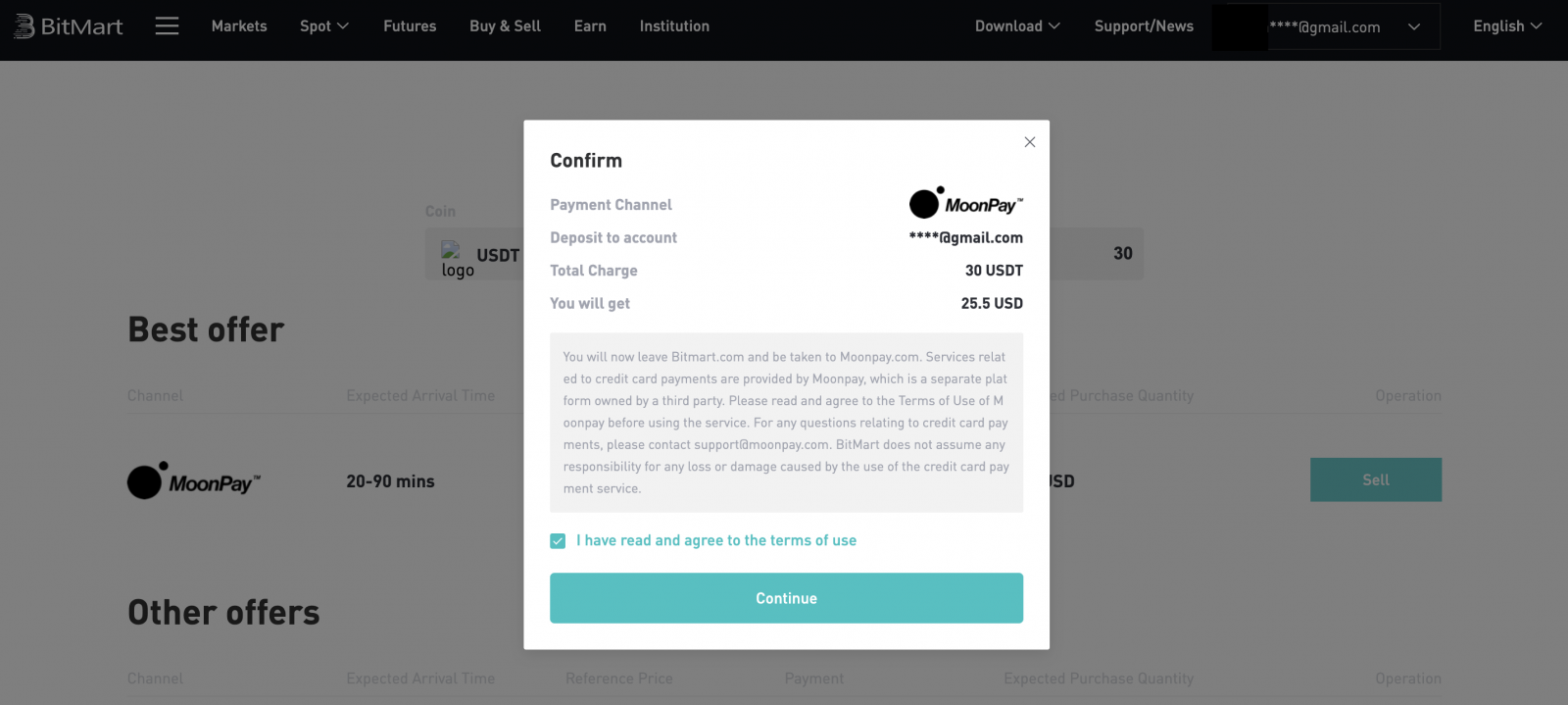Image resolution: width=1568 pixels, height=705 pixels.
Task: Navigate to the Institution page
Action: [x=674, y=26]
